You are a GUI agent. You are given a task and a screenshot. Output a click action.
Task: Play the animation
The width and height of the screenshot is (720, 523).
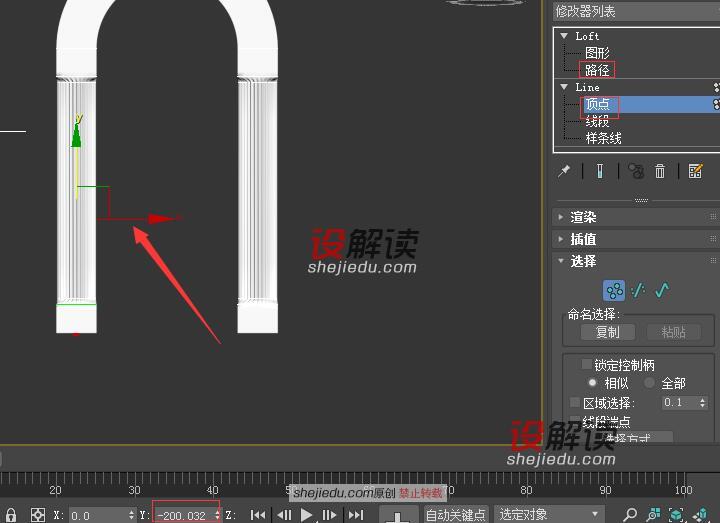306,515
